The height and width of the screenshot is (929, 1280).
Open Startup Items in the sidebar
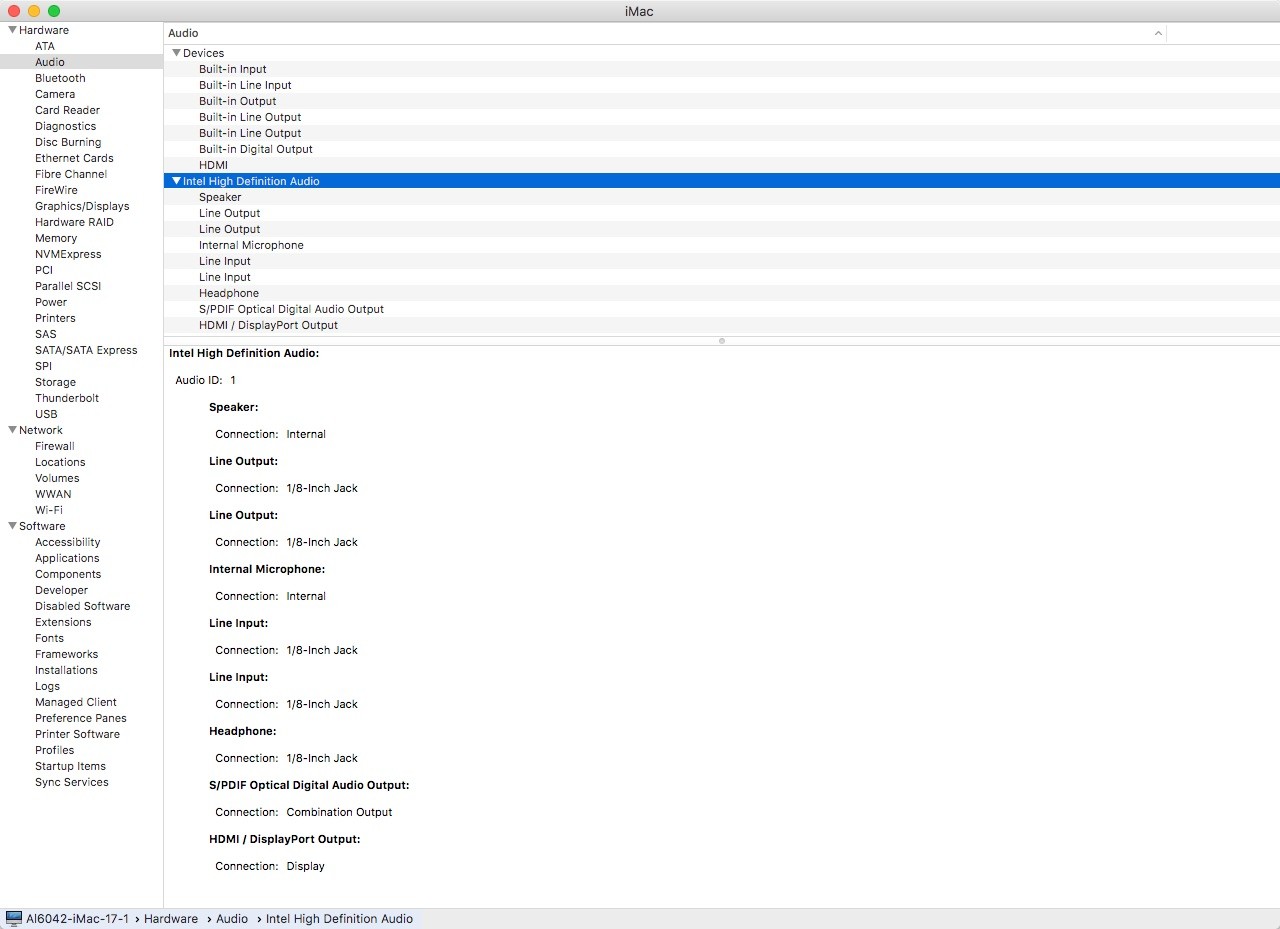pyautogui.click(x=70, y=766)
